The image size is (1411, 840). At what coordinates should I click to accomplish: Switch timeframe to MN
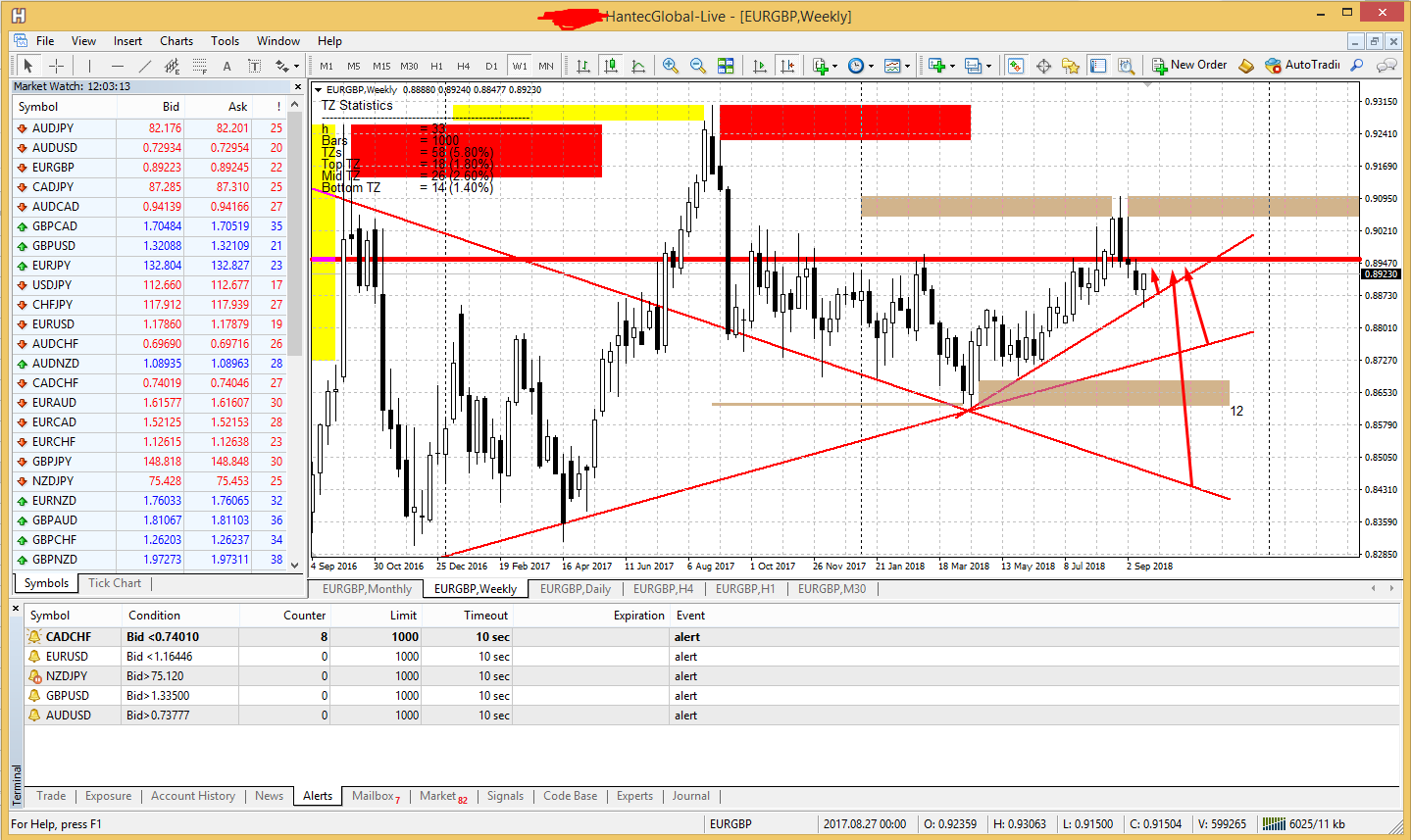click(x=546, y=66)
